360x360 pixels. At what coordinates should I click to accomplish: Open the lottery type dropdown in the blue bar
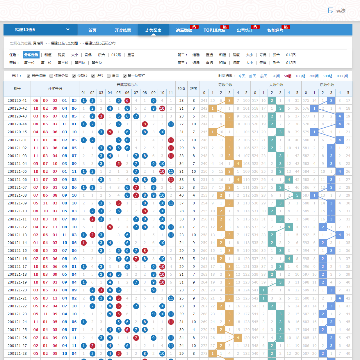[41, 30]
